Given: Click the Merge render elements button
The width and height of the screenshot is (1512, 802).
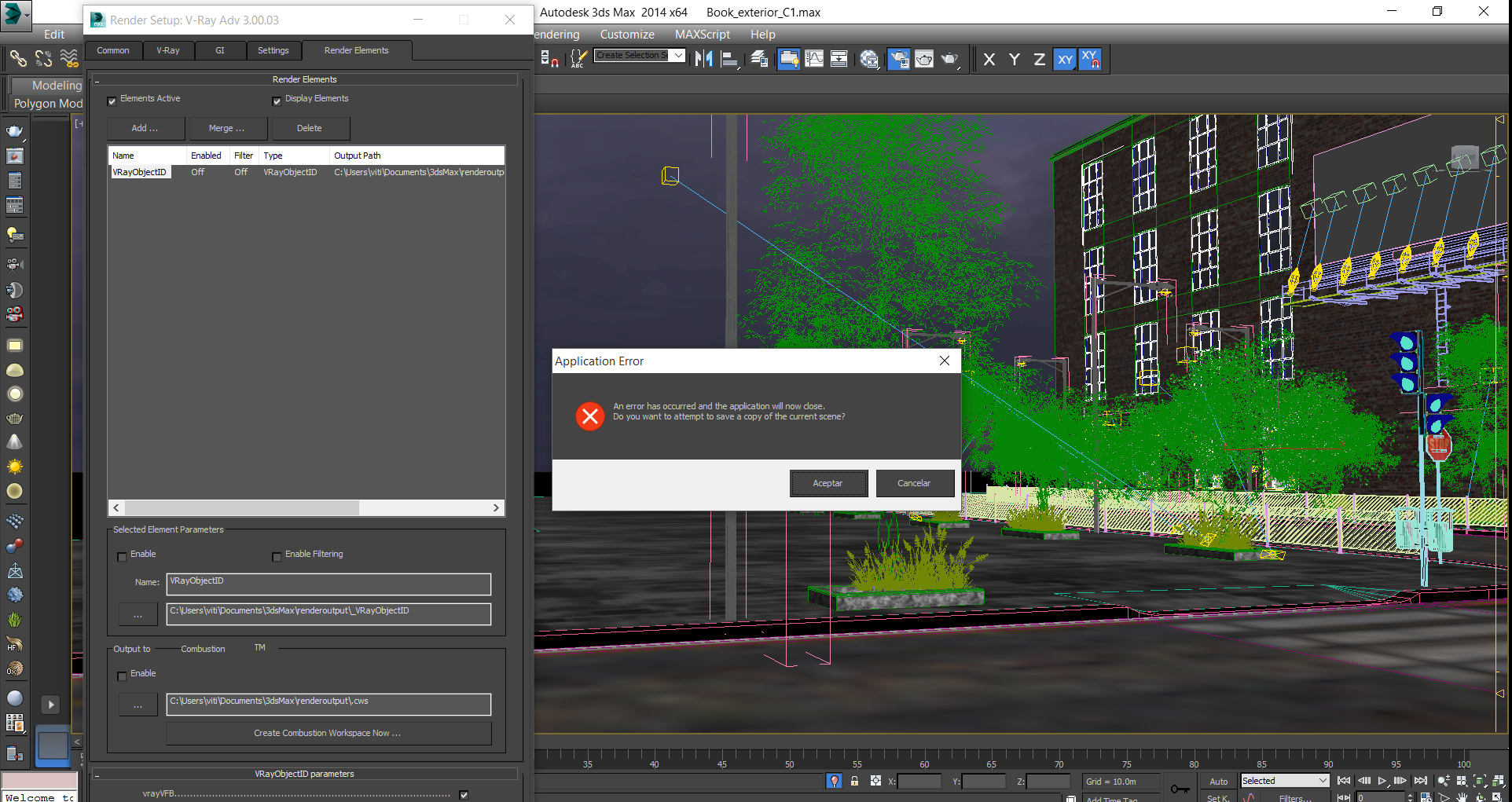Looking at the screenshot, I should (x=227, y=128).
